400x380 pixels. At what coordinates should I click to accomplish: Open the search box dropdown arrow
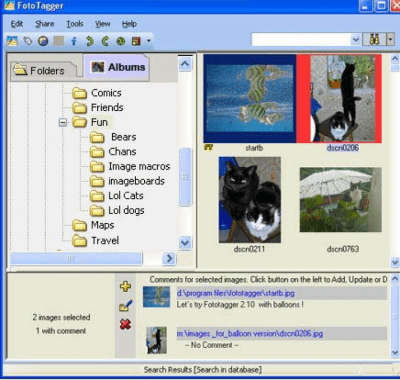(x=356, y=40)
